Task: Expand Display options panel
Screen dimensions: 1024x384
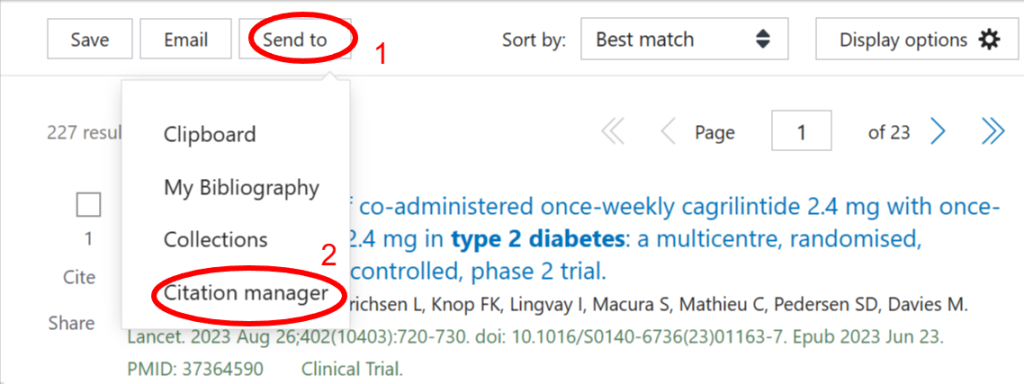Action: 917,39
